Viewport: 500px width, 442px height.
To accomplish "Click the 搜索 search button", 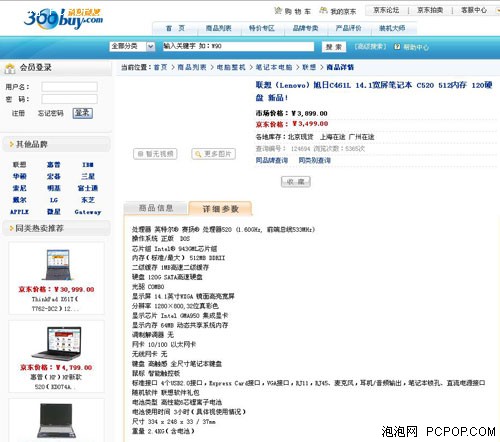I will 334,47.
